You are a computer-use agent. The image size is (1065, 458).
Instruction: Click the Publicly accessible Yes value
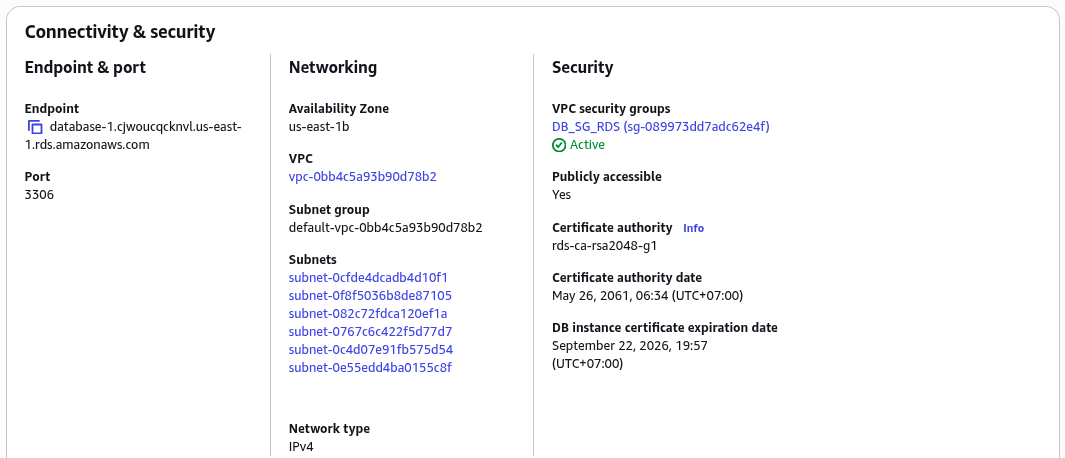(x=562, y=195)
